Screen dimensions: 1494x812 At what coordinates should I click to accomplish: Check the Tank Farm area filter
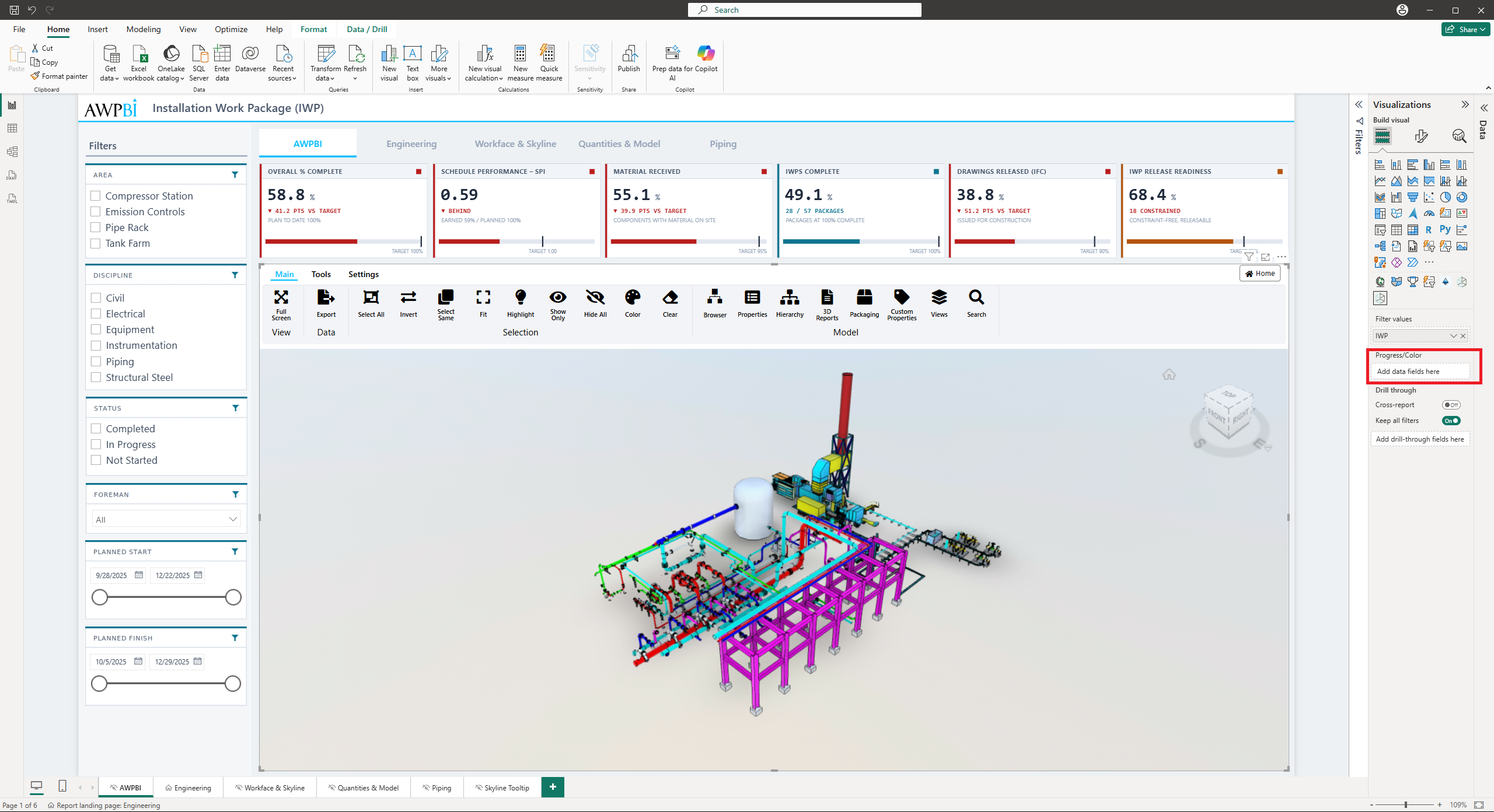click(x=96, y=243)
